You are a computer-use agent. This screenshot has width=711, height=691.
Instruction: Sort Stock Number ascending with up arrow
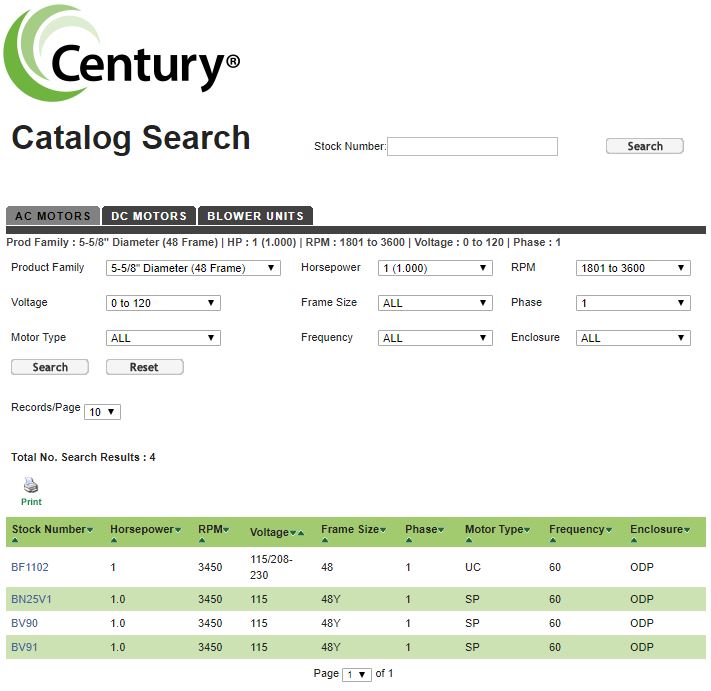[x=15, y=540]
